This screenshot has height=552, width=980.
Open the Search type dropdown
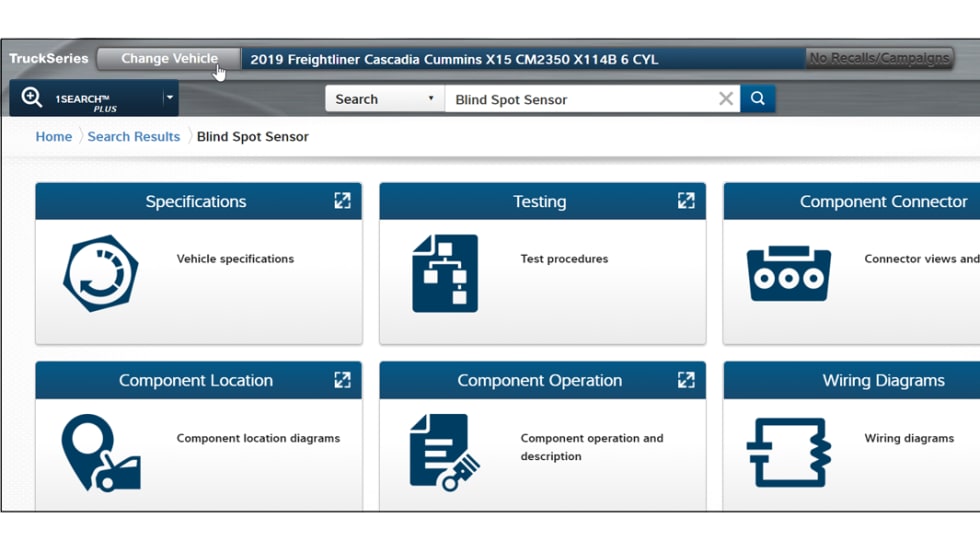(x=384, y=99)
